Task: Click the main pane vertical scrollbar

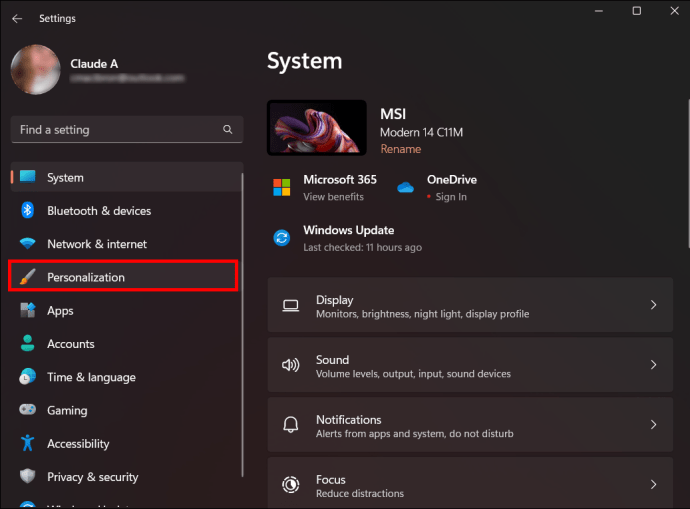Action: [688, 174]
